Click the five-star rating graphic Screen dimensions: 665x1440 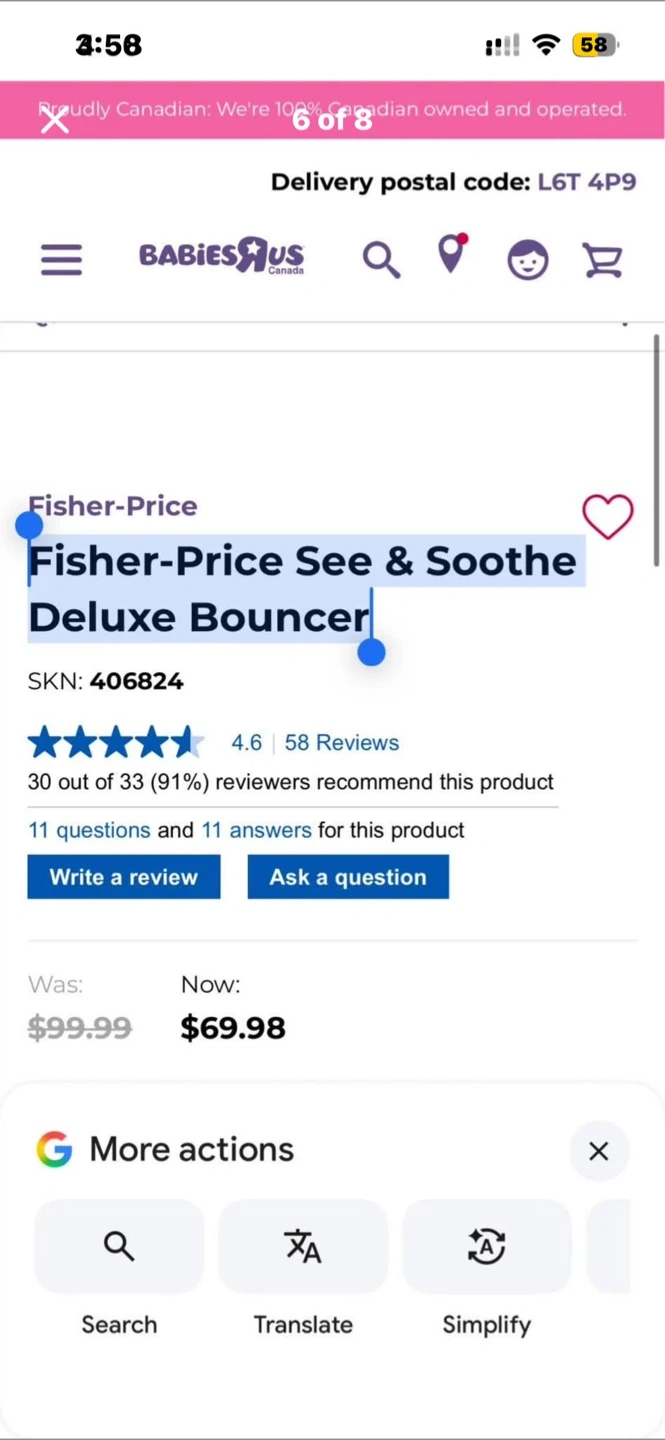pos(115,743)
